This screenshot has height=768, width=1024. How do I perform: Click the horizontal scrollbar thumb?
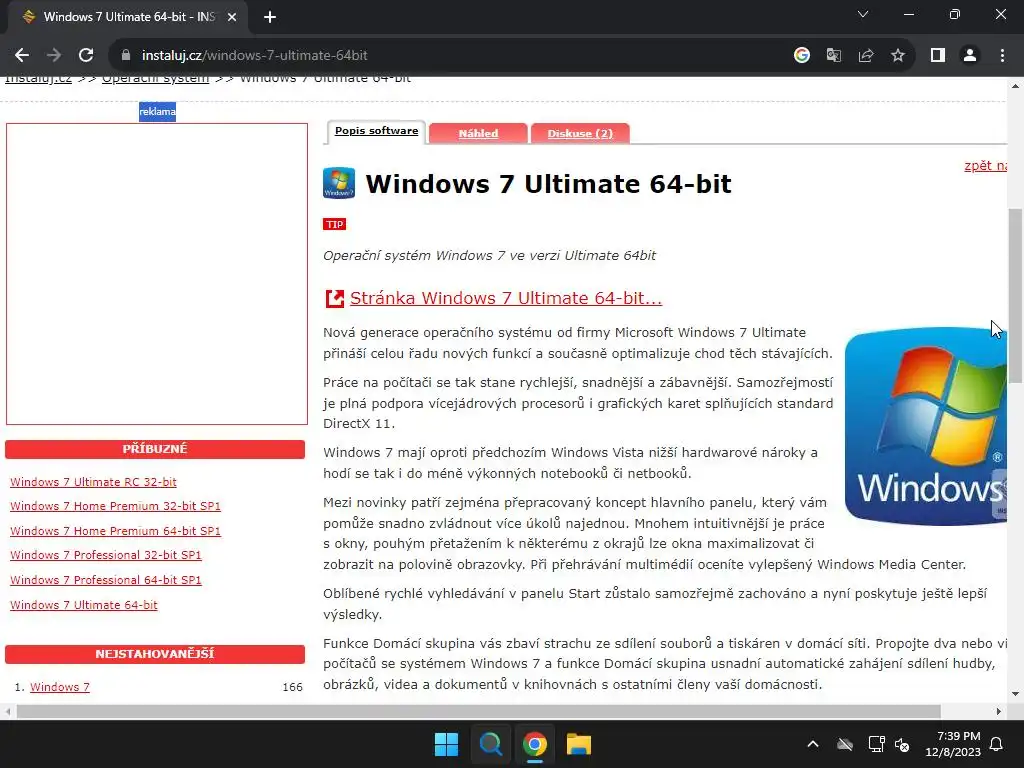pyautogui.click(x=478, y=711)
